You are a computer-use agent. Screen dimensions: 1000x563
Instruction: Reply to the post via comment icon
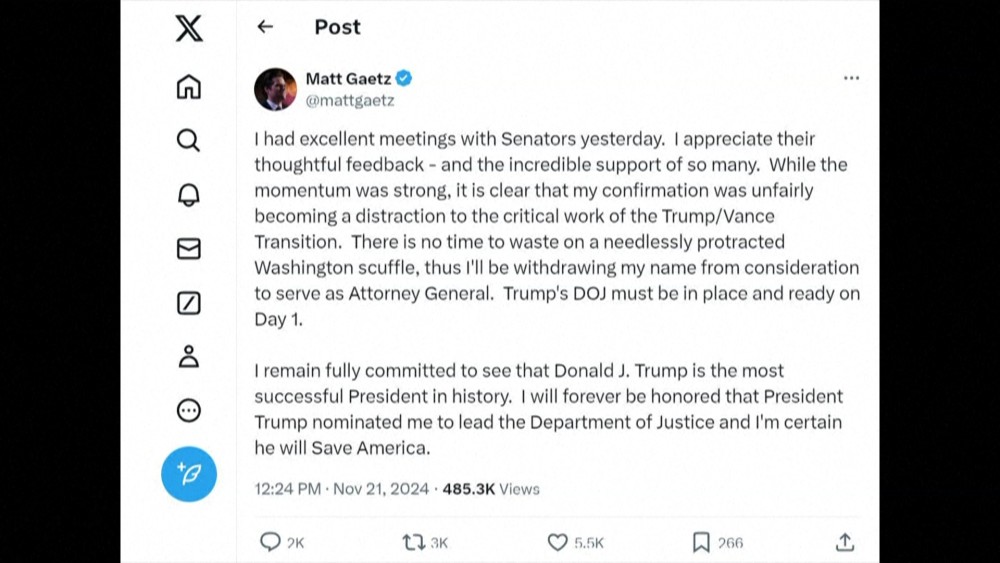pos(270,542)
